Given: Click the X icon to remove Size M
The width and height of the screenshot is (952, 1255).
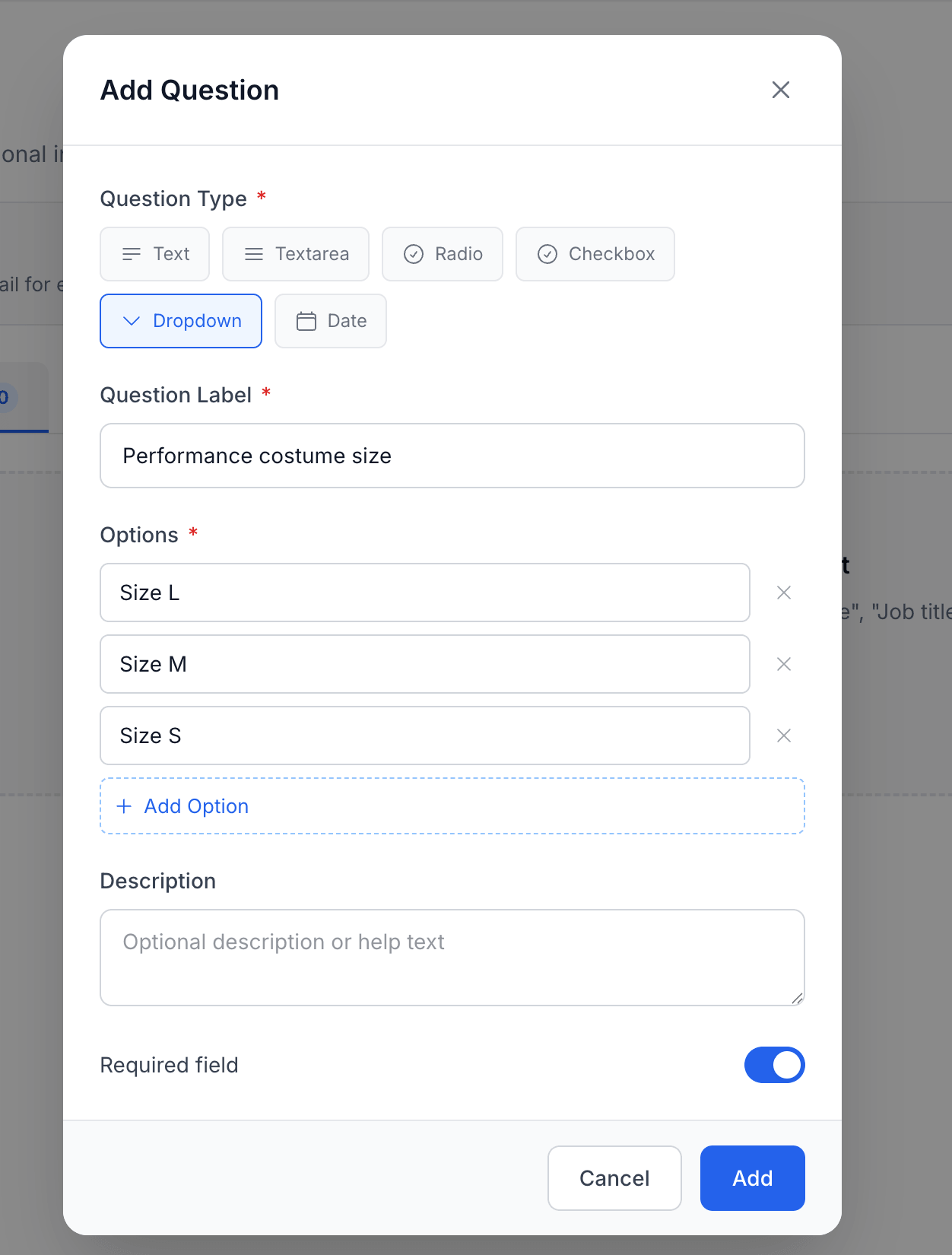Looking at the screenshot, I should pyautogui.click(x=783, y=664).
